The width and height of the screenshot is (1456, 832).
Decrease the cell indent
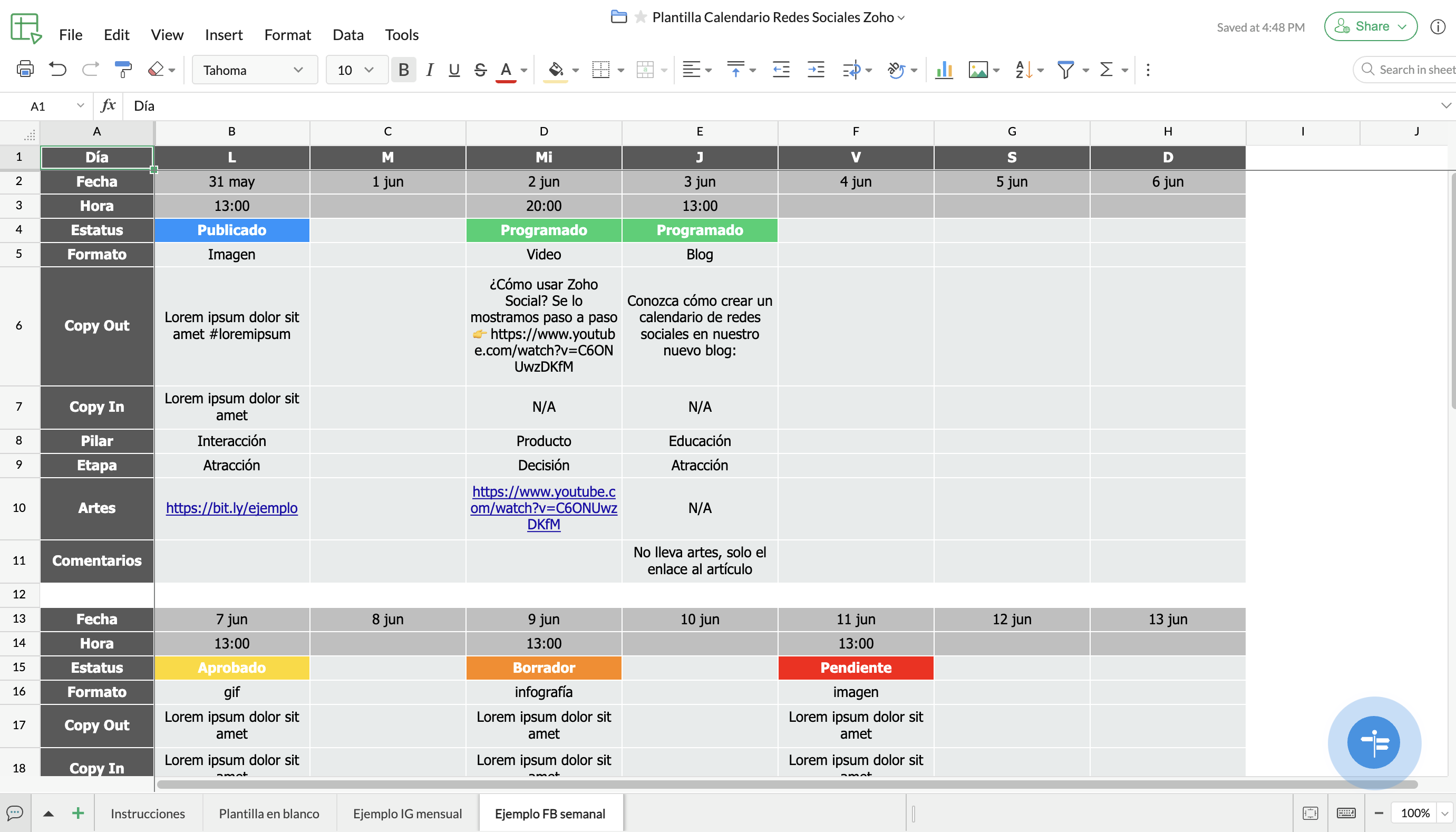click(781, 70)
